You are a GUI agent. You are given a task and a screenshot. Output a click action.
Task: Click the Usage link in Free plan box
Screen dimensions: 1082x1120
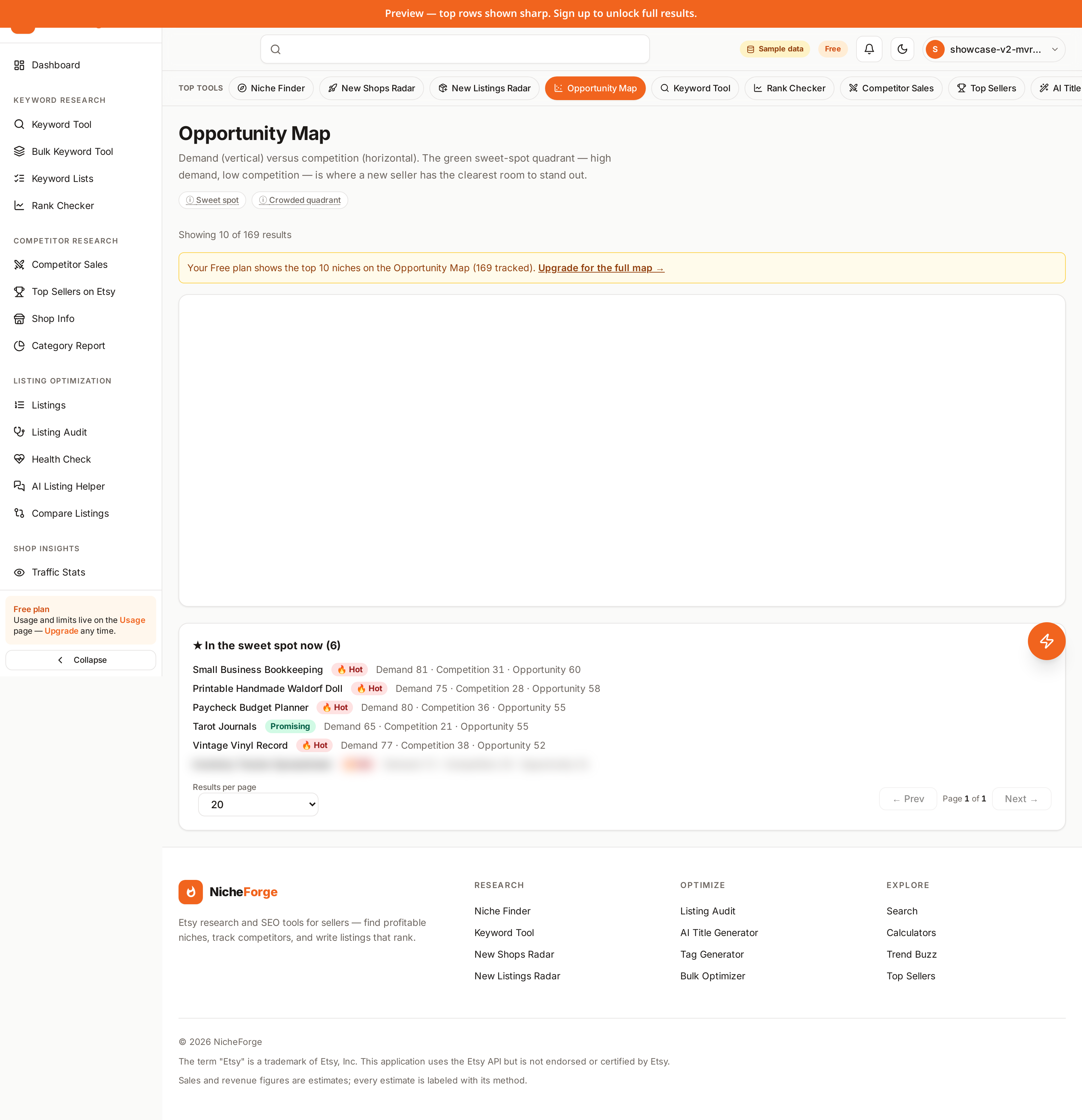tap(133, 620)
